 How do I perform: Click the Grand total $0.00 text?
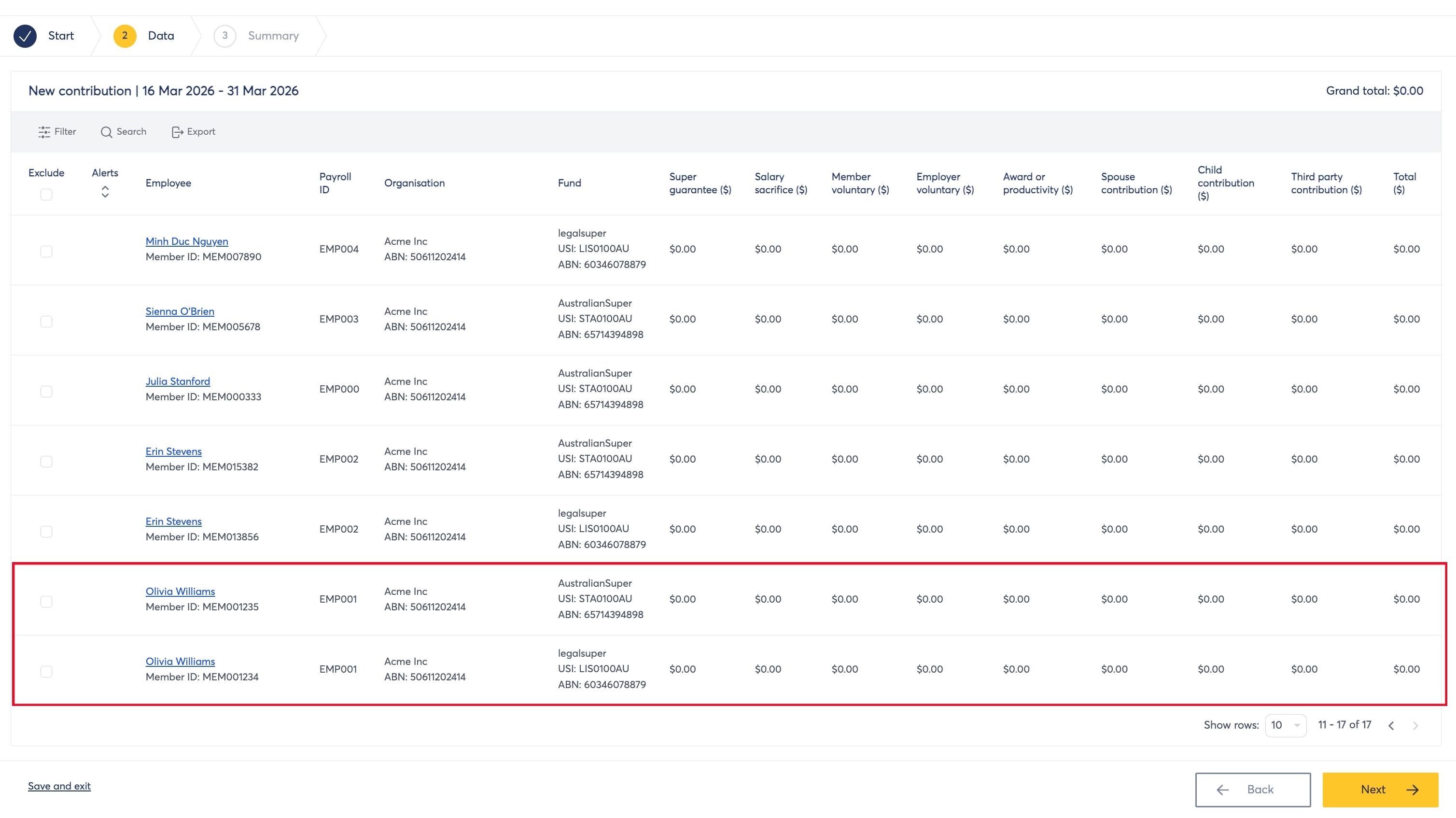(x=1374, y=91)
